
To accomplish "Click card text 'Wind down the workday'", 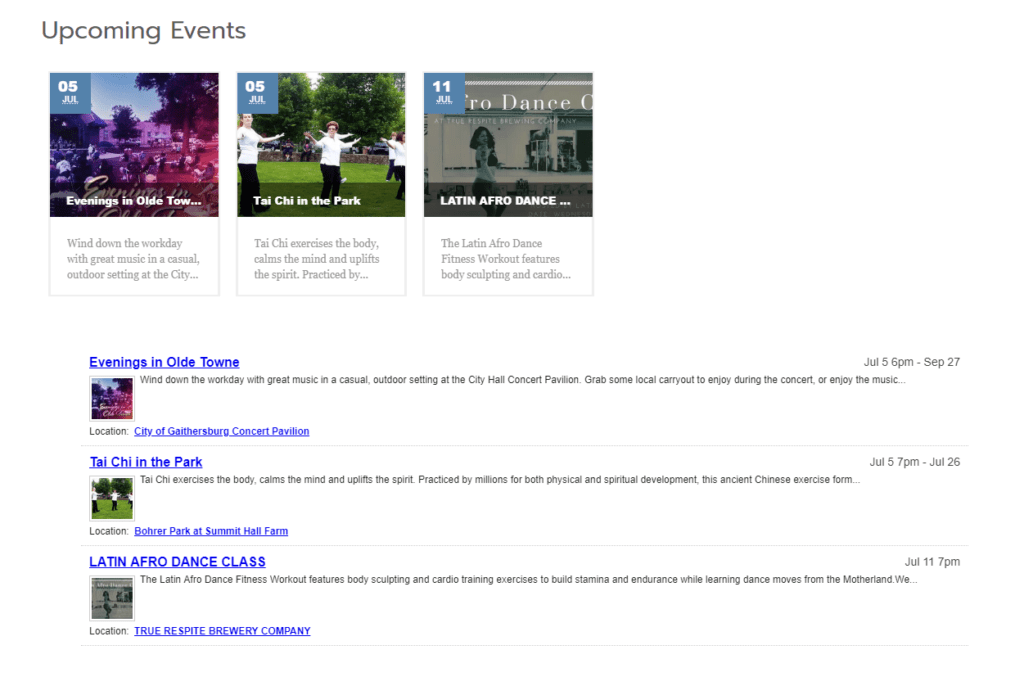I will pos(124,244).
